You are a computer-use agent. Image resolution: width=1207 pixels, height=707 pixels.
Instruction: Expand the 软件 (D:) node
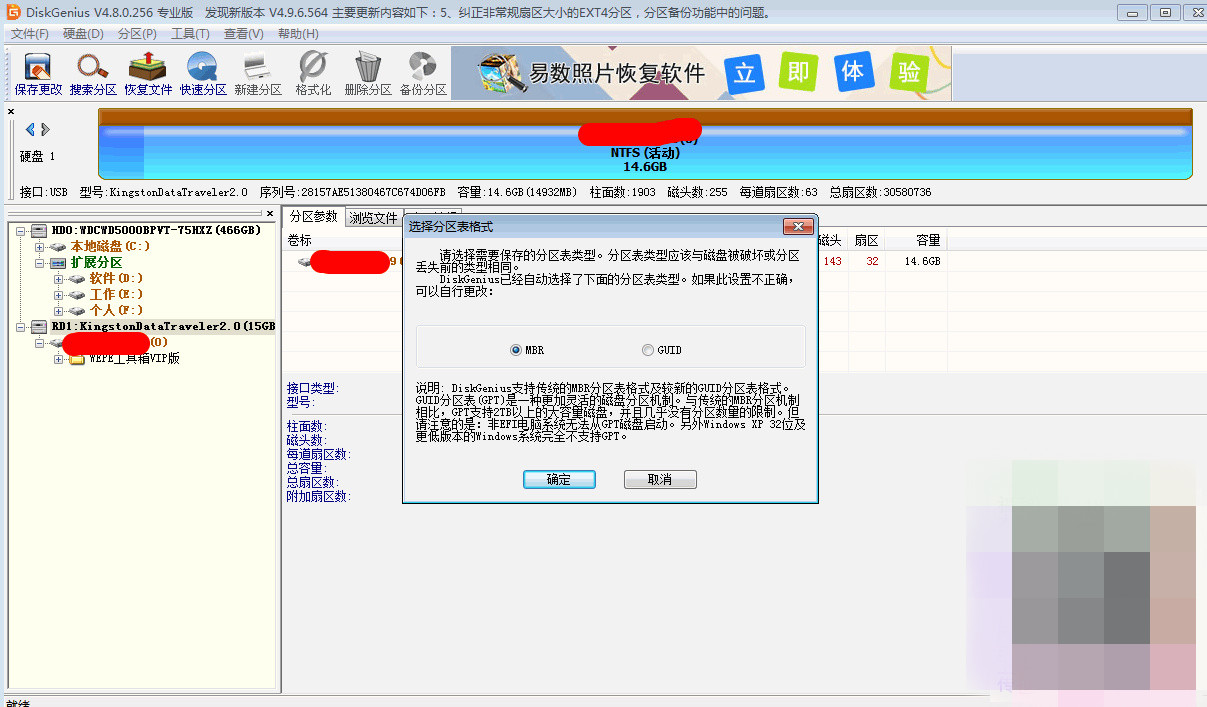(58, 278)
